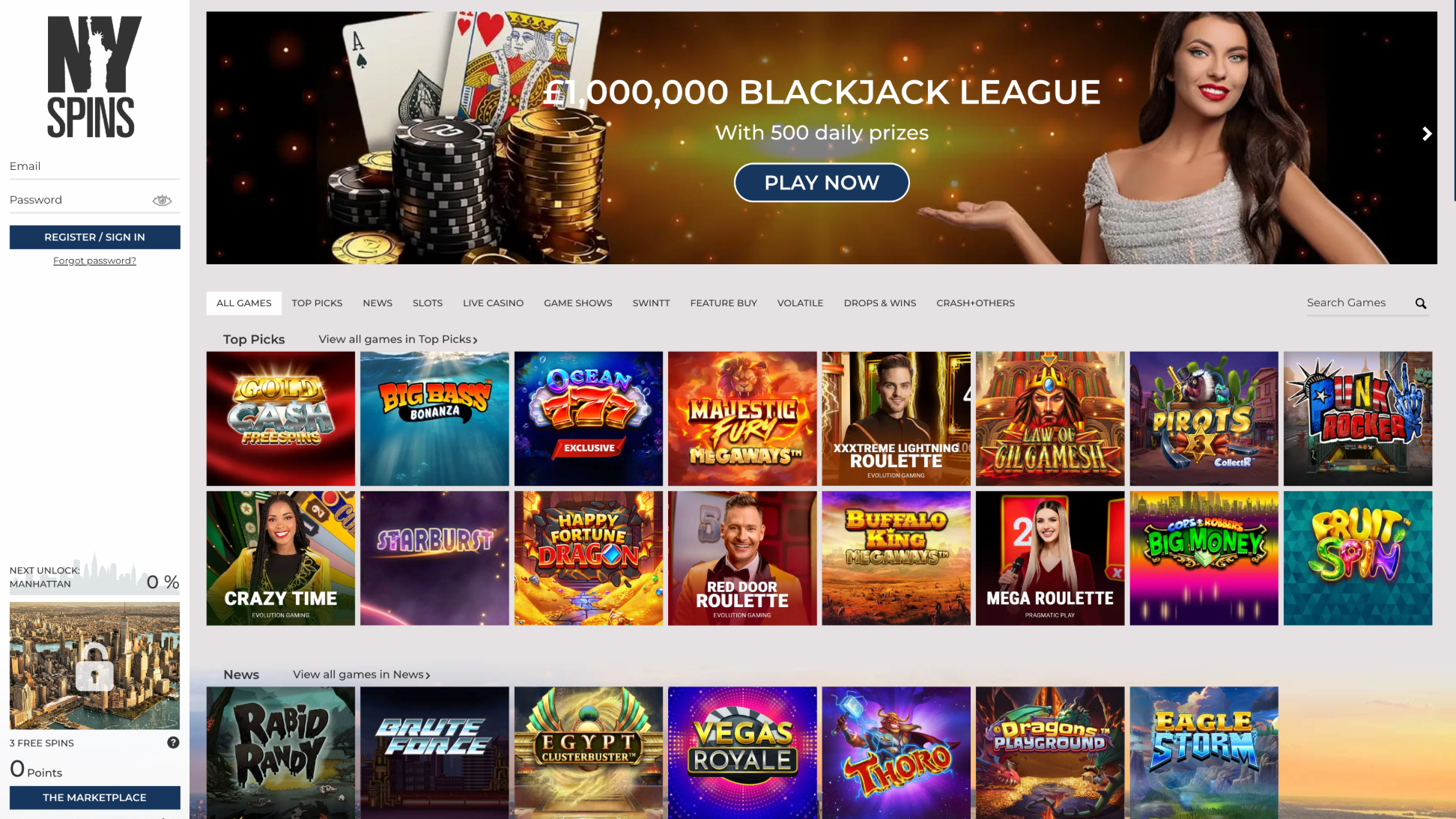The width and height of the screenshot is (1456, 819).
Task: Toggle password visibility eye icon
Action: click(162, 200)
